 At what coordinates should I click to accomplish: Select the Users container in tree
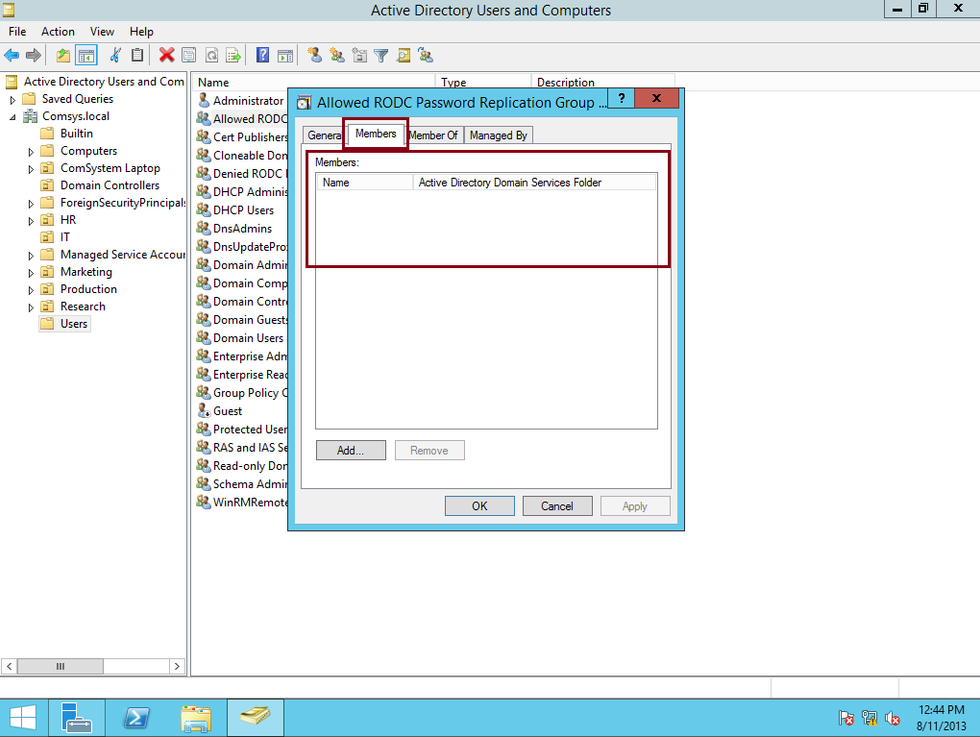coord(73,324)
